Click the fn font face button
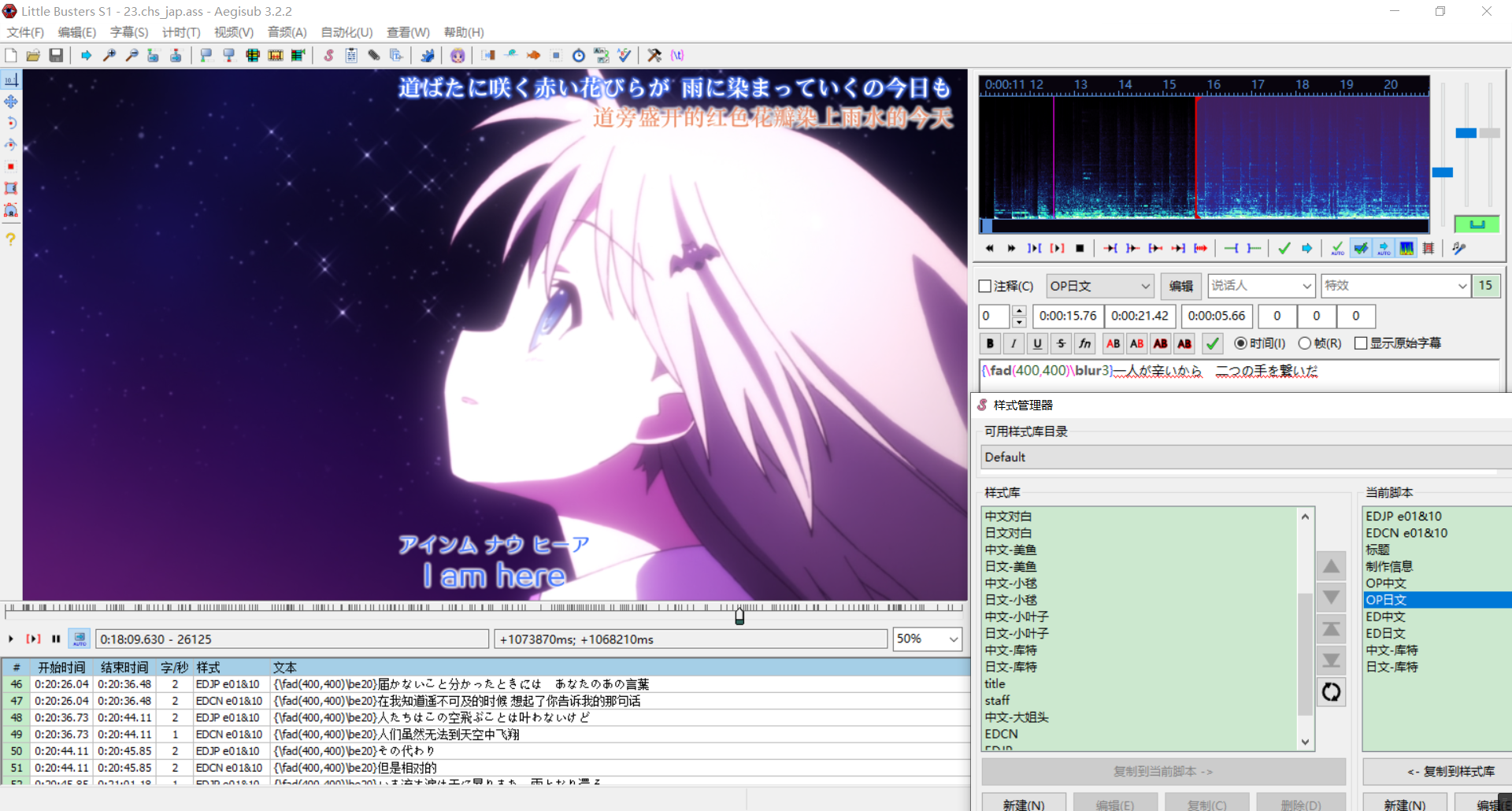Image resolution: width=1512 pixels, height=811 pixels. [x=1085, y=343]
